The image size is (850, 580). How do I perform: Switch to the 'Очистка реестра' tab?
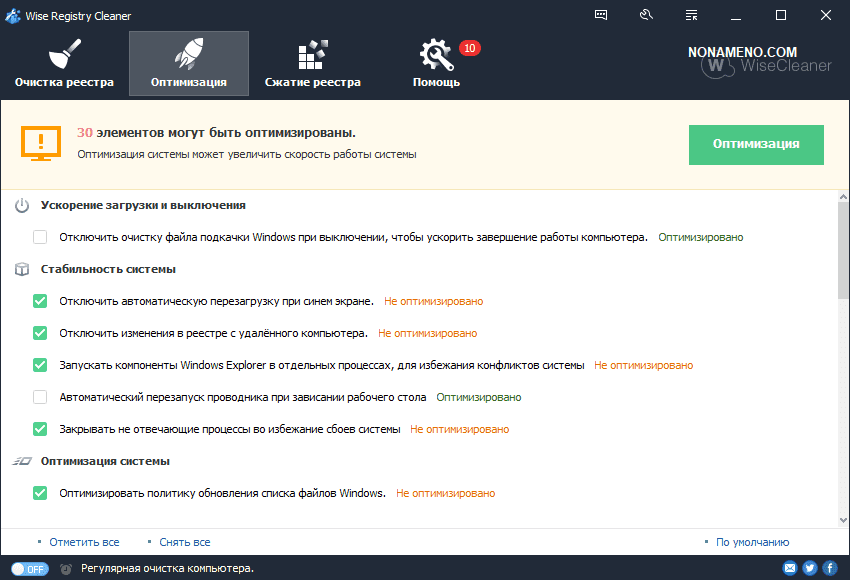[x=64, y=63]
